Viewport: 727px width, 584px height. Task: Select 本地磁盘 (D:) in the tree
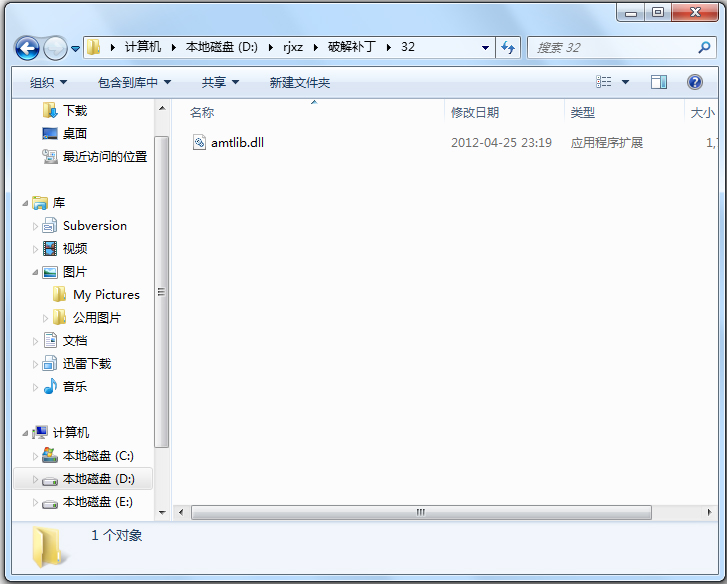tap(98, 479)
